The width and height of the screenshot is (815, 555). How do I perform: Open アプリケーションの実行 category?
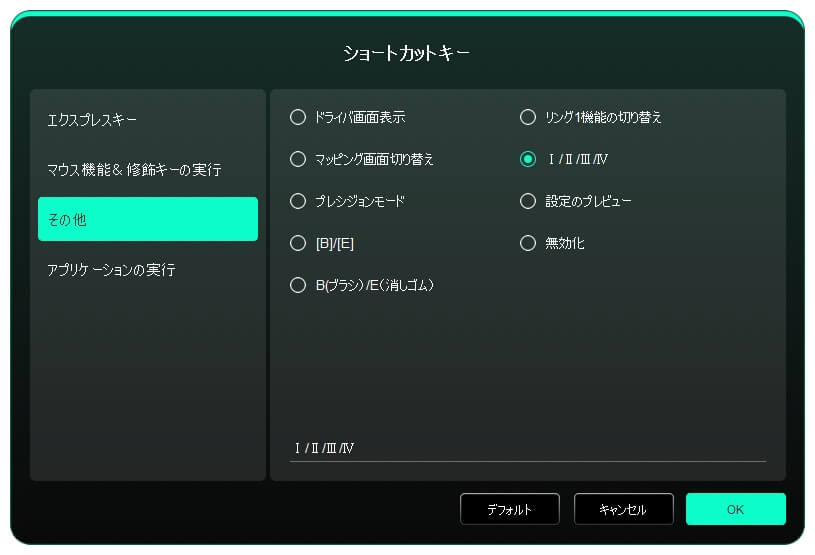pos(148,270)
